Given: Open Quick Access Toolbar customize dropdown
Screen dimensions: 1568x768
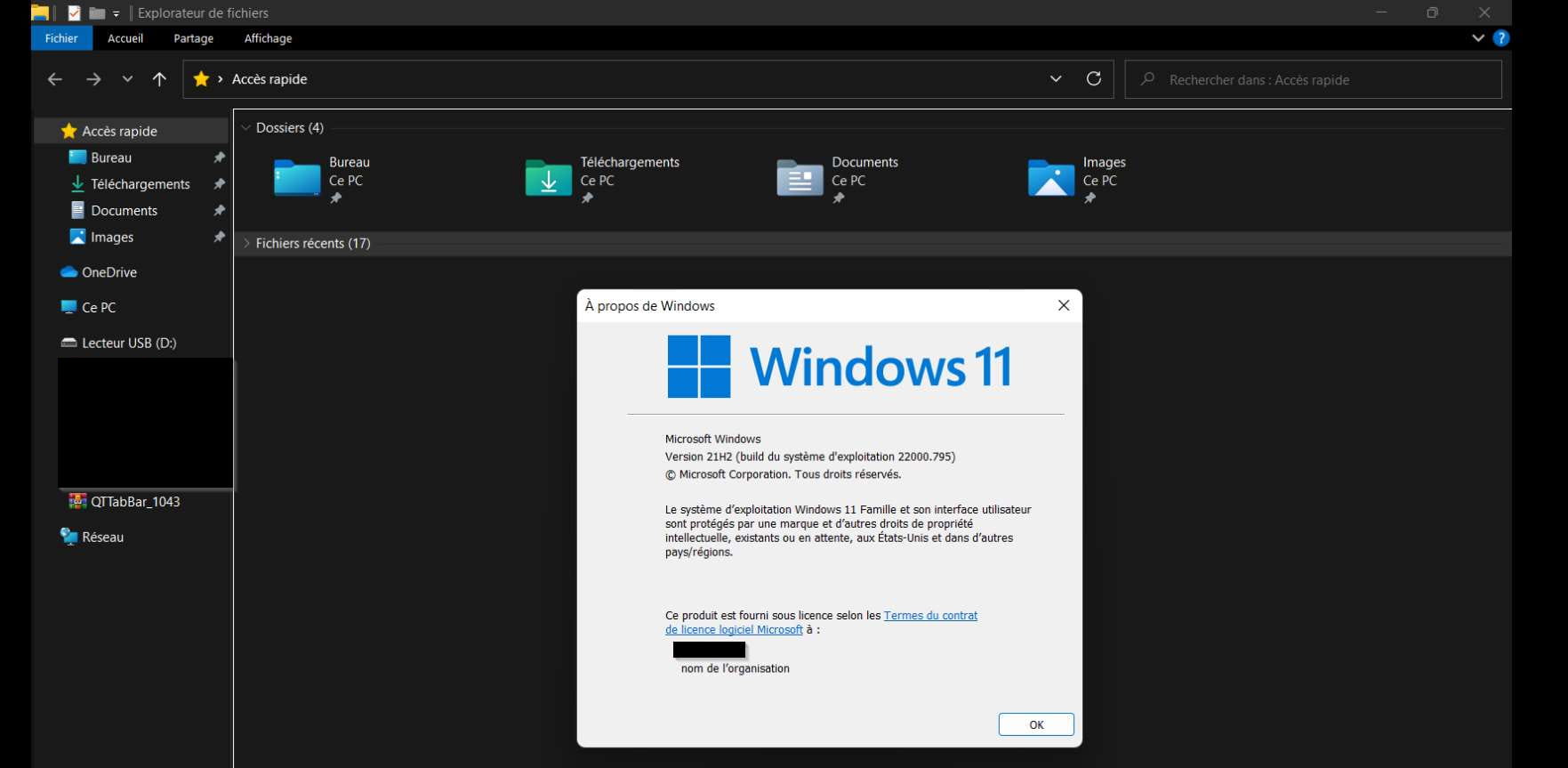Looking at the screenshot, I should tap(117, 14).
